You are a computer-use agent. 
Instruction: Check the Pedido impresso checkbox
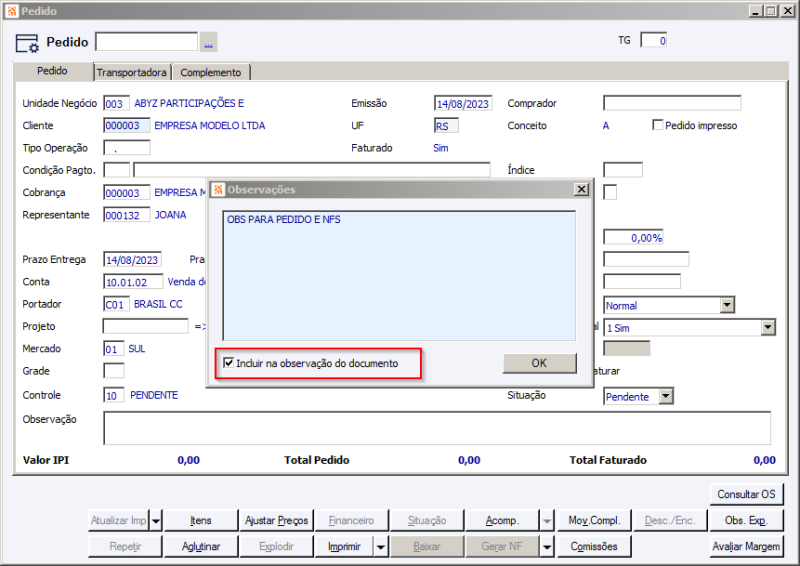(658, 125)
